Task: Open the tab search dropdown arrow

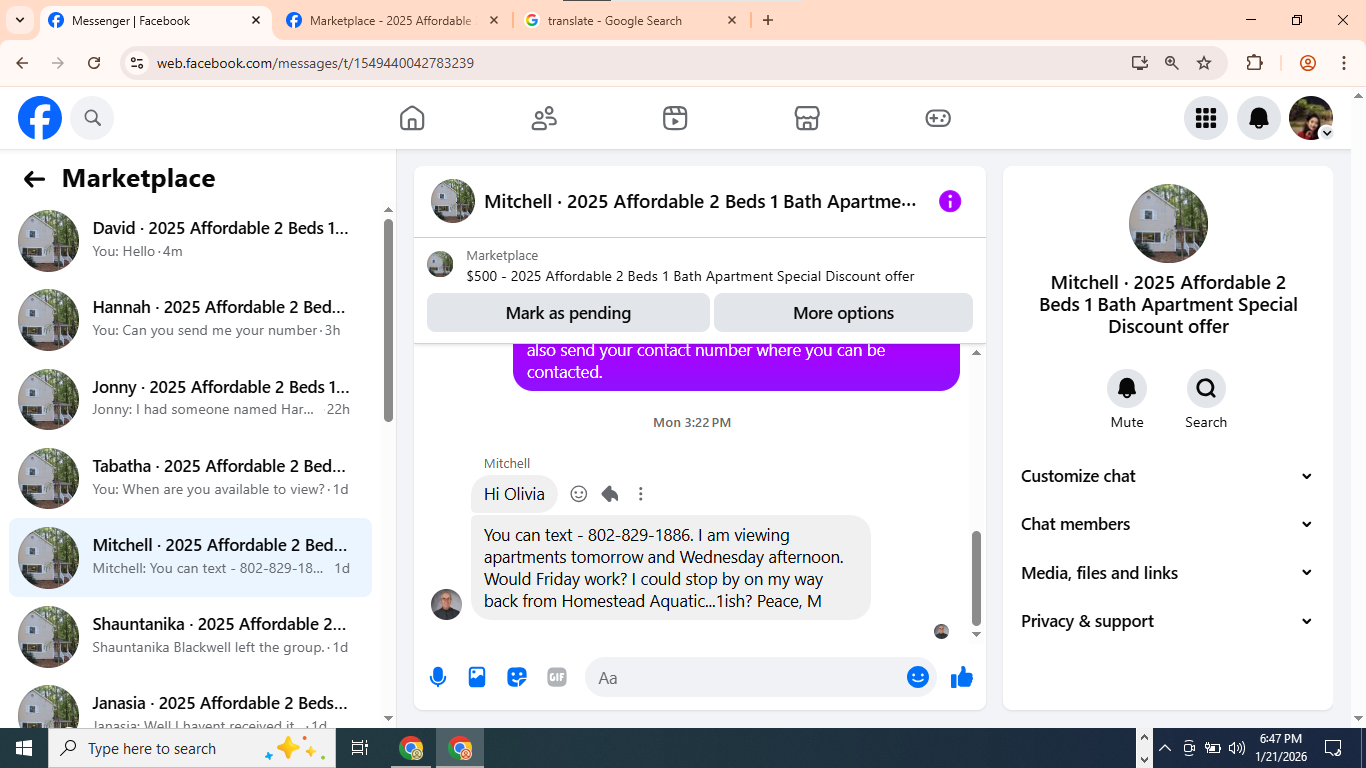Action: 20,20
